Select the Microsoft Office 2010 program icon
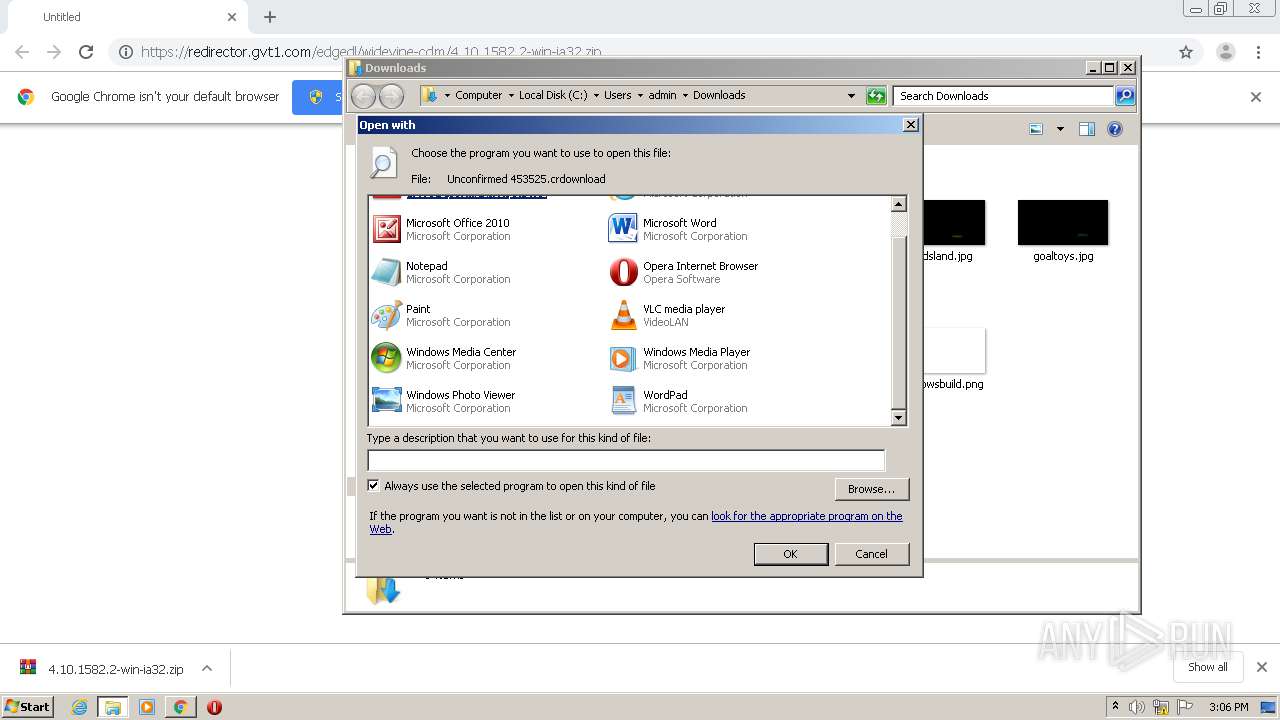This screenshot has height=720, width=1280. tap(386, 229)
